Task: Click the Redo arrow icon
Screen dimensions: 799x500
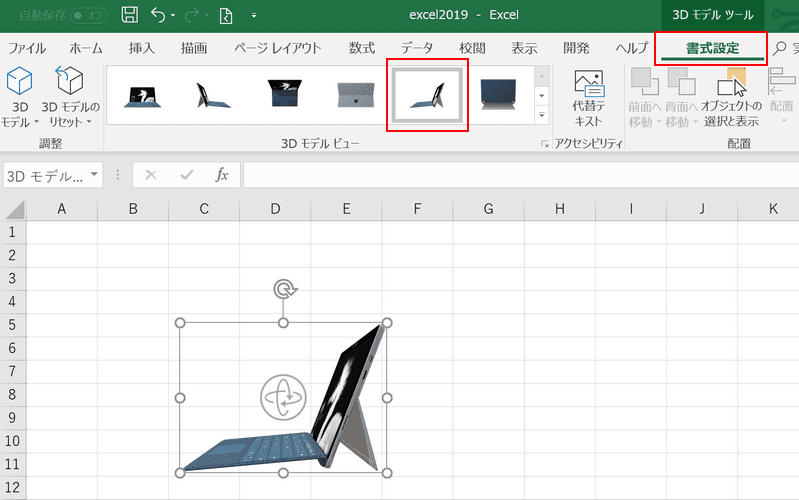Action: (192, 15)
